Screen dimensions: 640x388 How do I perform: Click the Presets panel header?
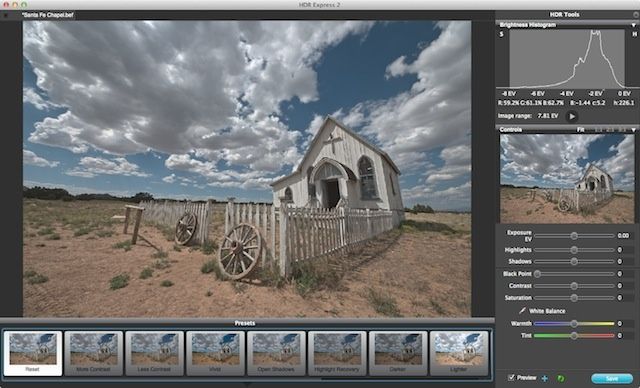pyautogui.click(x=245, y=323)
